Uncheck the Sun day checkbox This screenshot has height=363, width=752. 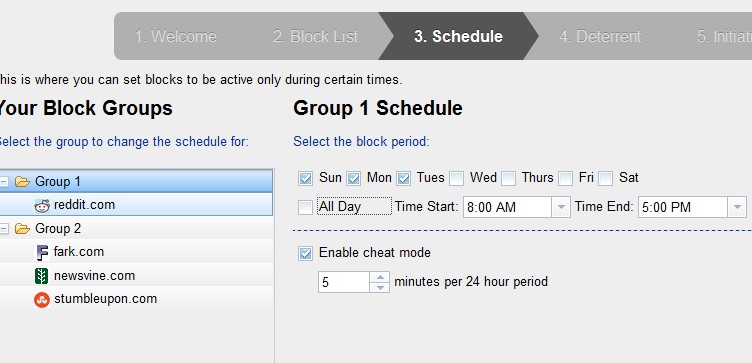click(x=306, y=178)
